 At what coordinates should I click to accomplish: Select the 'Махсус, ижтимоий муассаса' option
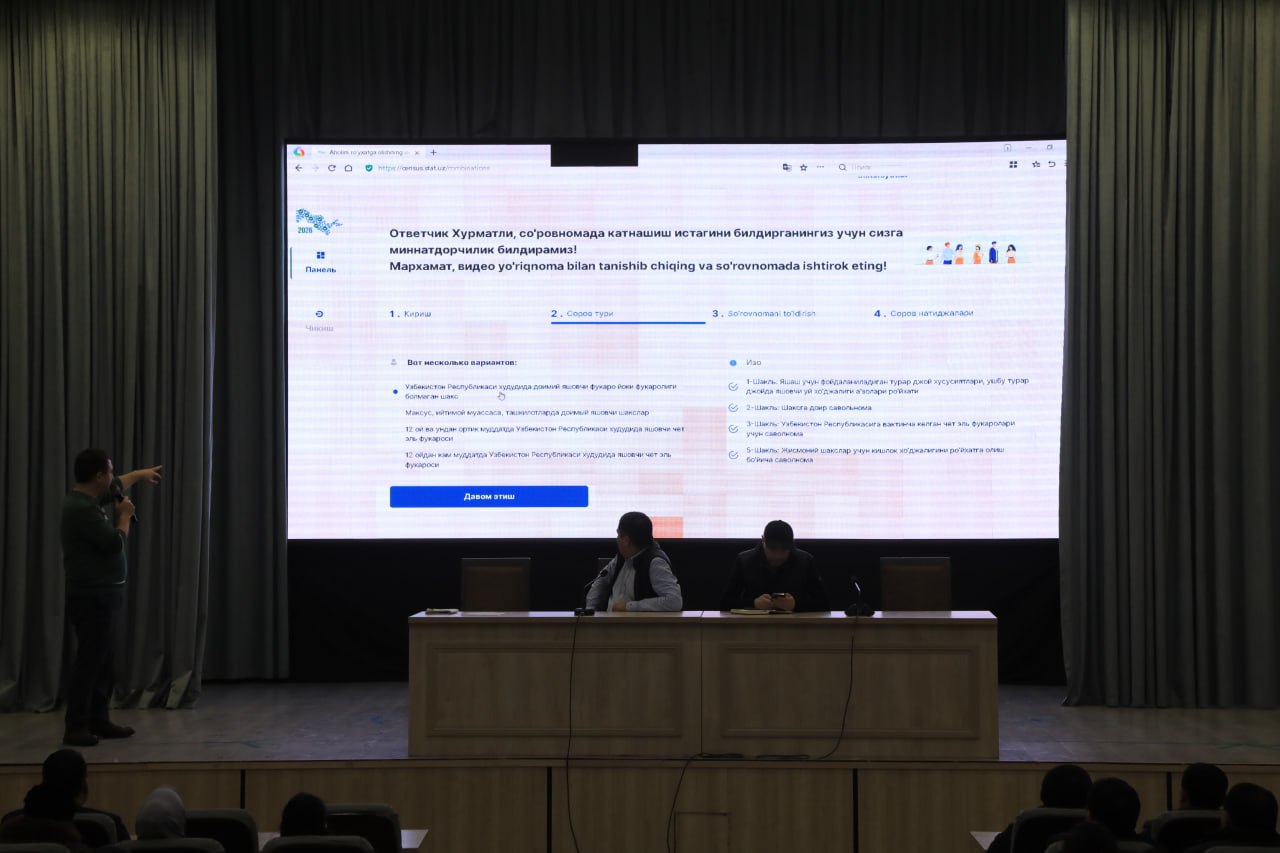click(527, 412)
